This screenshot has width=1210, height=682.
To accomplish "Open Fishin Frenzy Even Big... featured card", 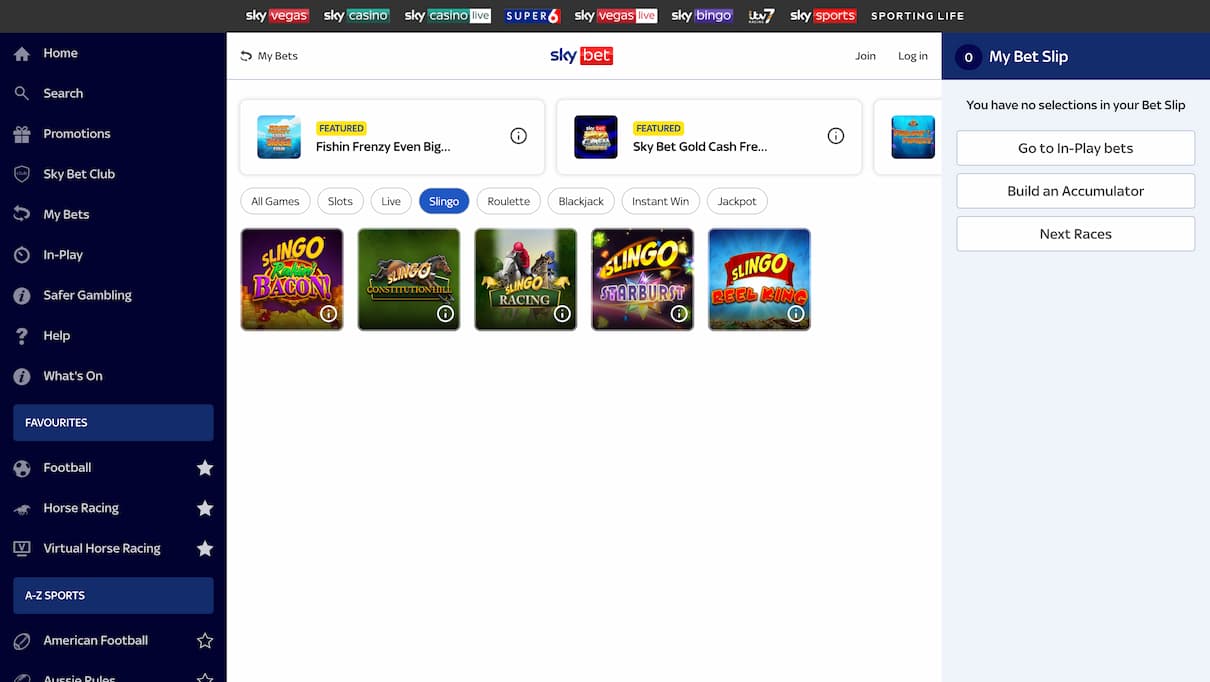I will click(x=392, y=137).
